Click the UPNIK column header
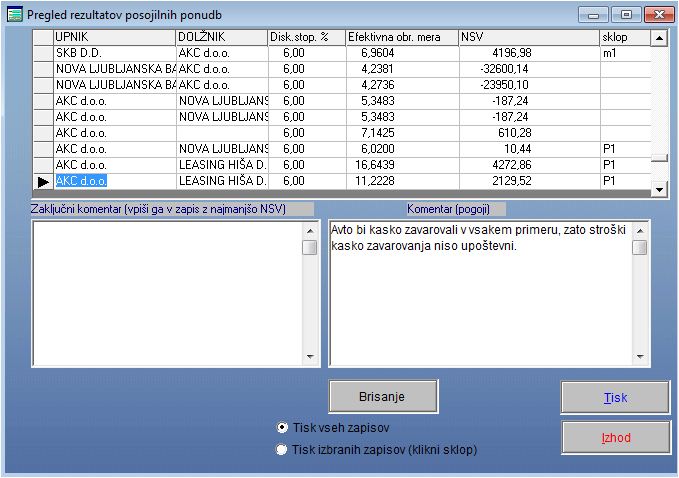 [114, 37]
